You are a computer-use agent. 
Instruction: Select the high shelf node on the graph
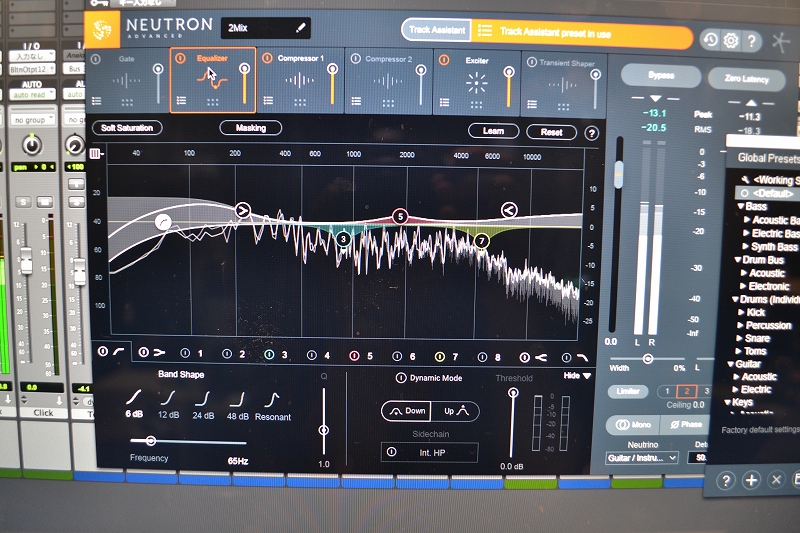click(509, 210)
